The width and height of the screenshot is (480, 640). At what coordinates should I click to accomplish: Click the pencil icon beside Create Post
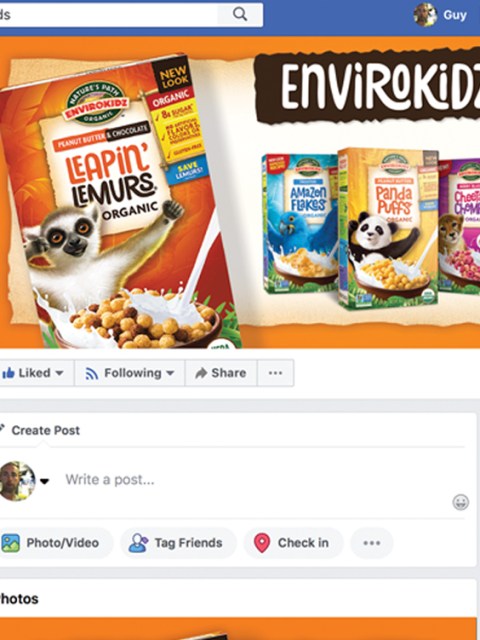click(2, 428)
